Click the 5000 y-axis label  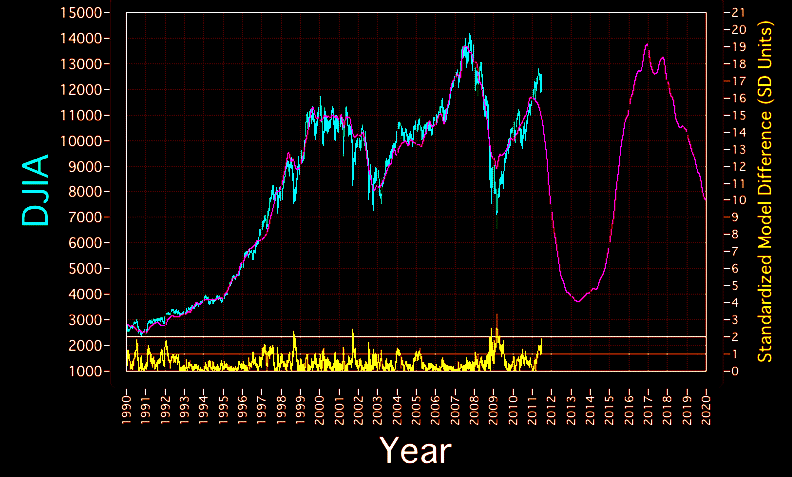pos(85,269)
